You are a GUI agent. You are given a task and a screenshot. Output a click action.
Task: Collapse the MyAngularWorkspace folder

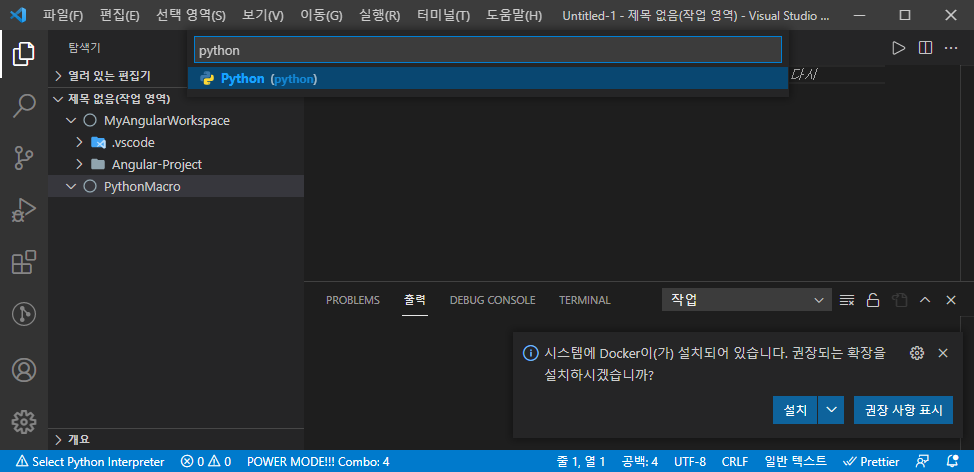point(176,120)
